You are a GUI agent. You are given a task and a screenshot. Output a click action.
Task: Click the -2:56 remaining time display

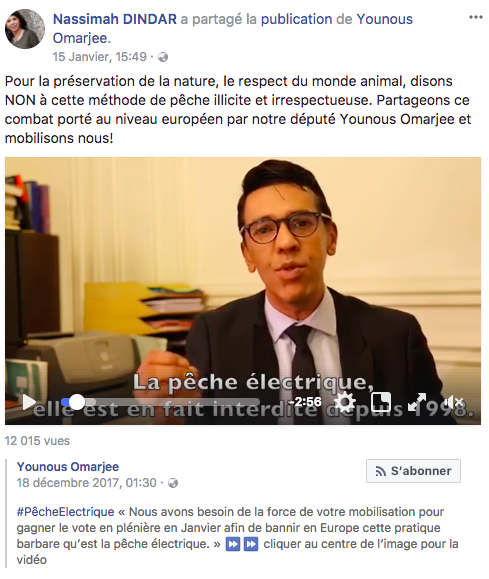point(305,402)
